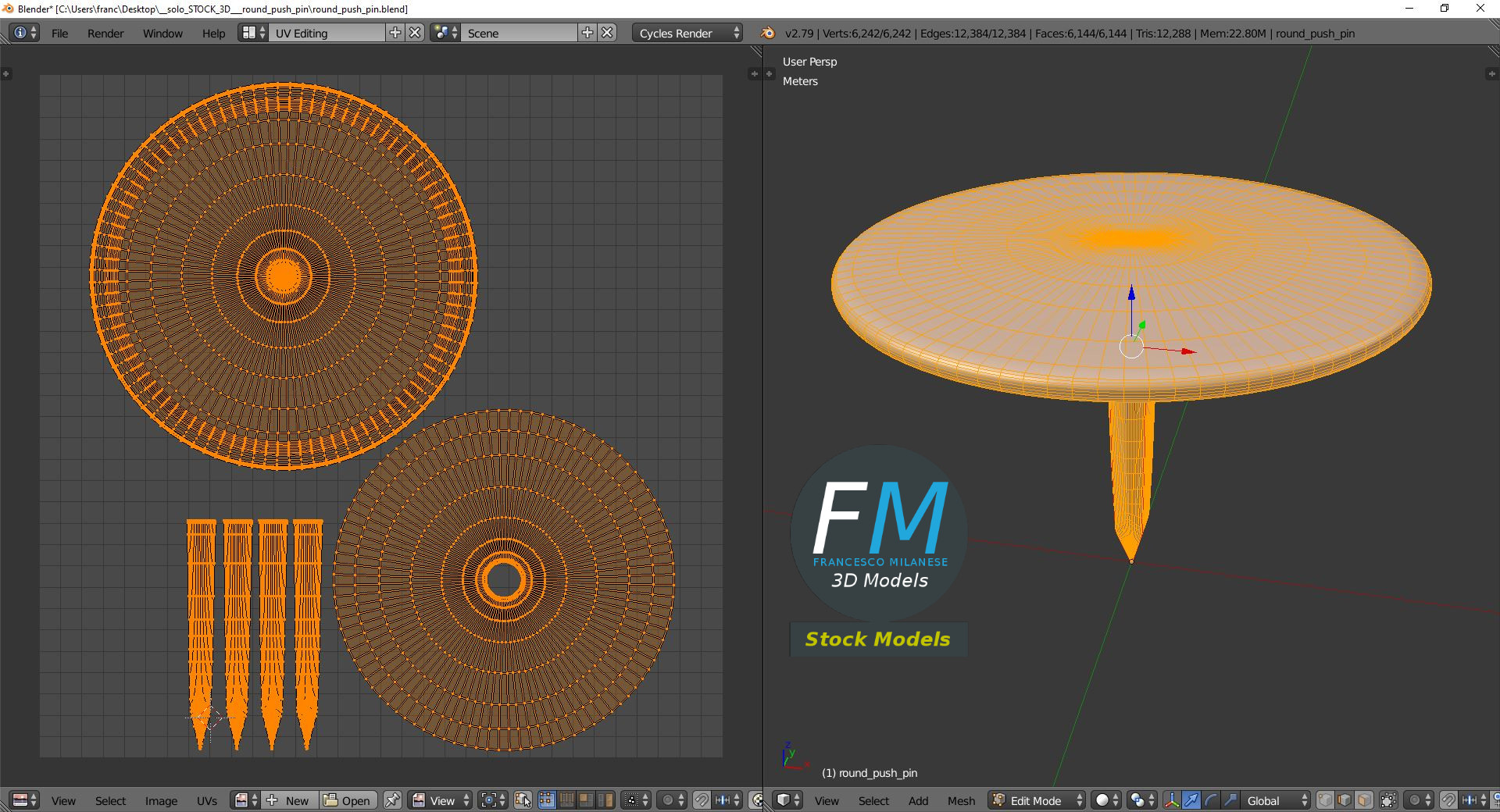This screenshot has width=1500, height=812.
Task: Open 3D View snap element dropdown
Action: (x=1473, y=800)
